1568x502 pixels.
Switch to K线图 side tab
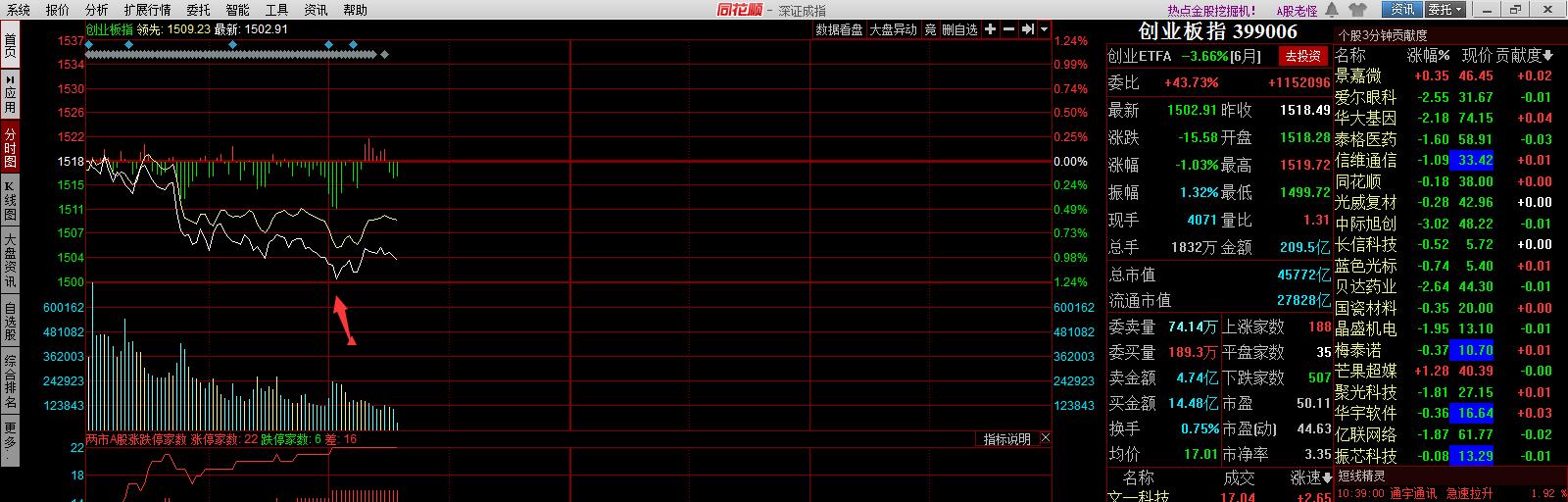(x=10, y=201)
